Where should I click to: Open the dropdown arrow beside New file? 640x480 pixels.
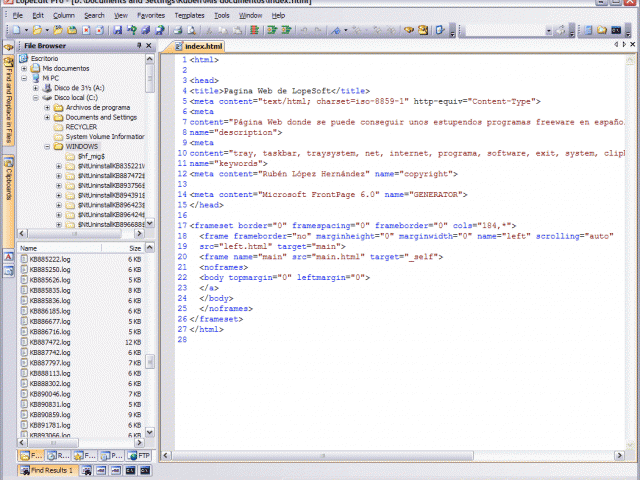[27, 30]
